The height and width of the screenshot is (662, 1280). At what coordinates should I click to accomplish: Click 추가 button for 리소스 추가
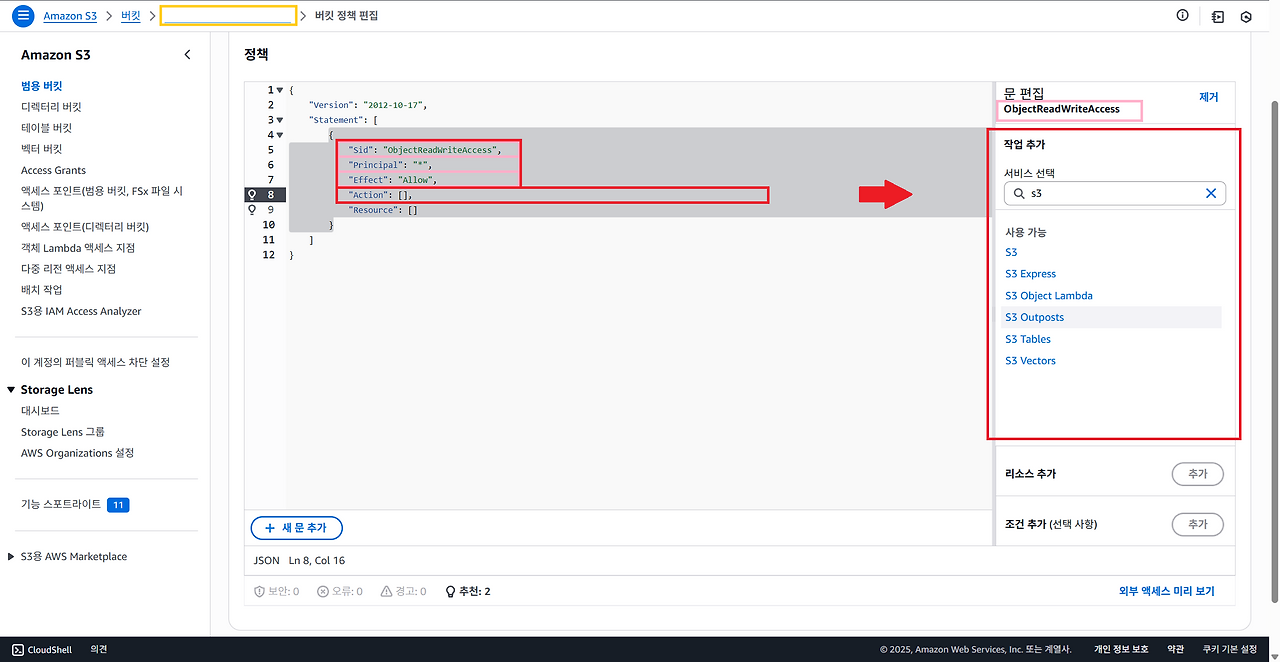click(1197, 474)
